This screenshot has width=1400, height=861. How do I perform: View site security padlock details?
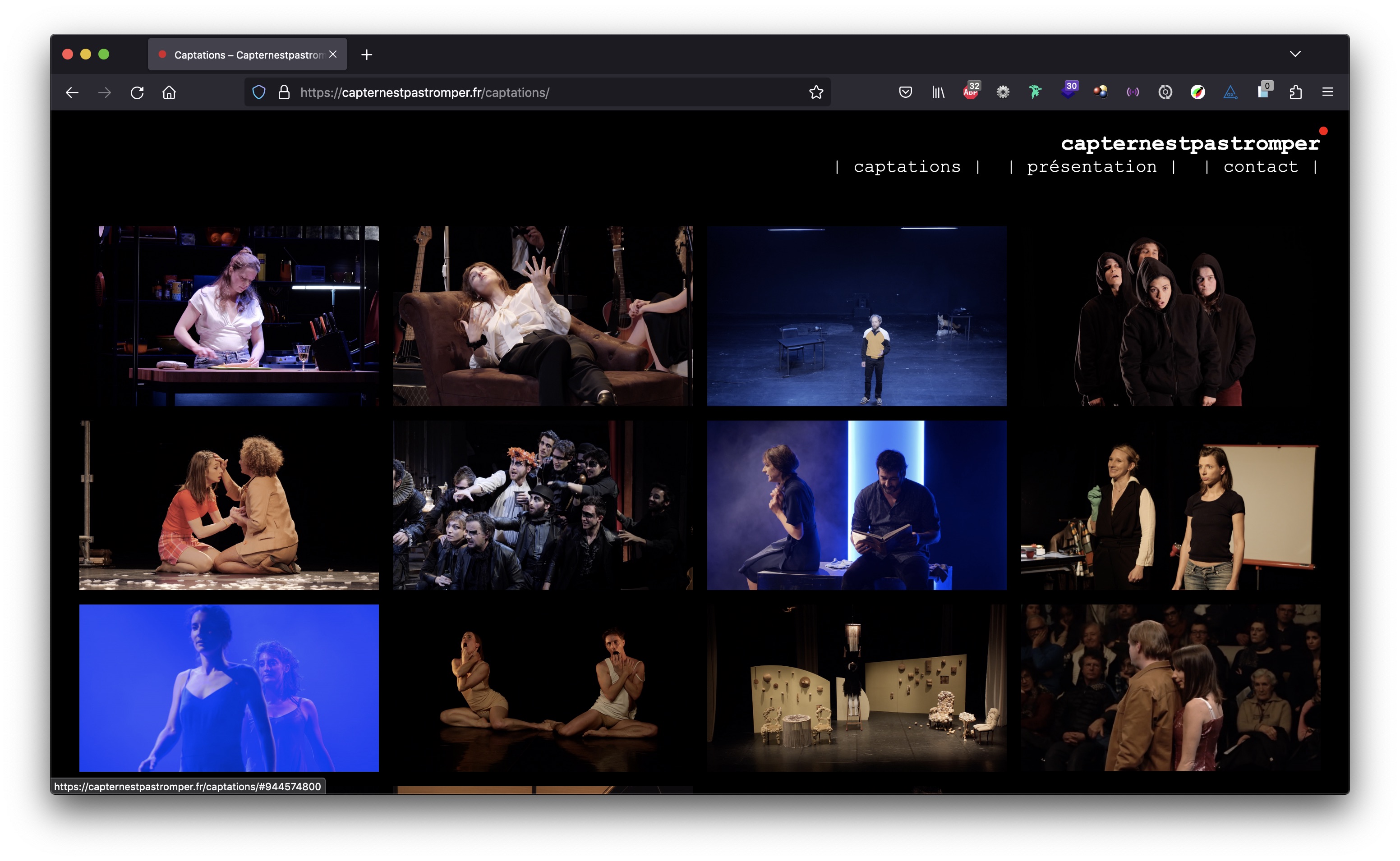(284, 92)
